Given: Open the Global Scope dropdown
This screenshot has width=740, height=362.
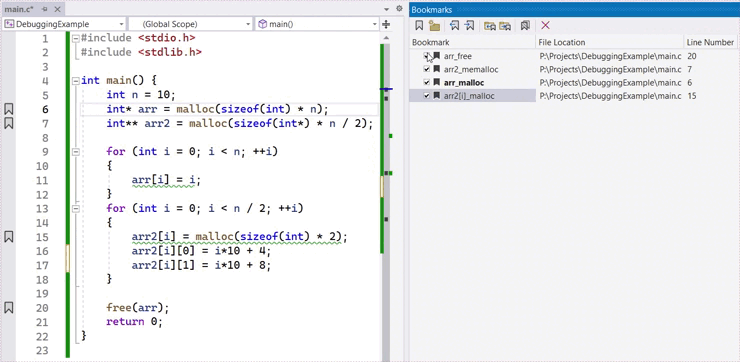Looking at the screenshot, I should pyautogui.click(x=191, y=24).
